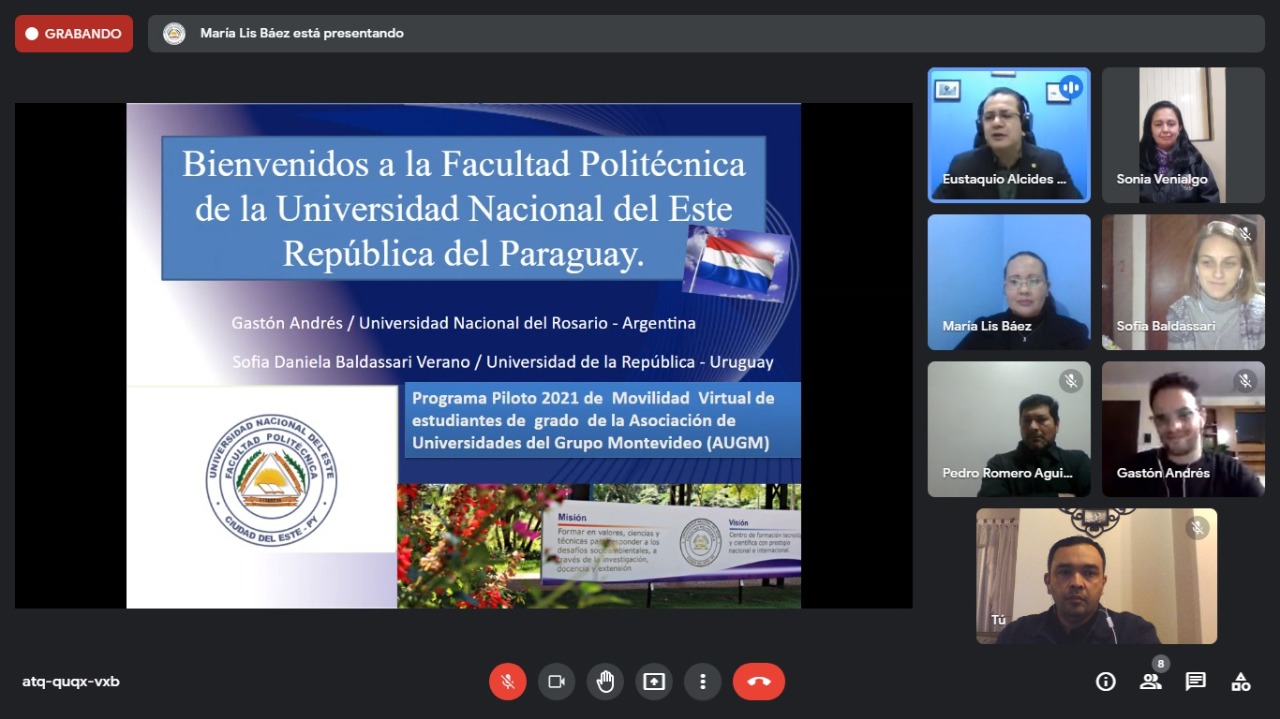
Task: Select Gastón Andrés video tile
Action: 1183,429
